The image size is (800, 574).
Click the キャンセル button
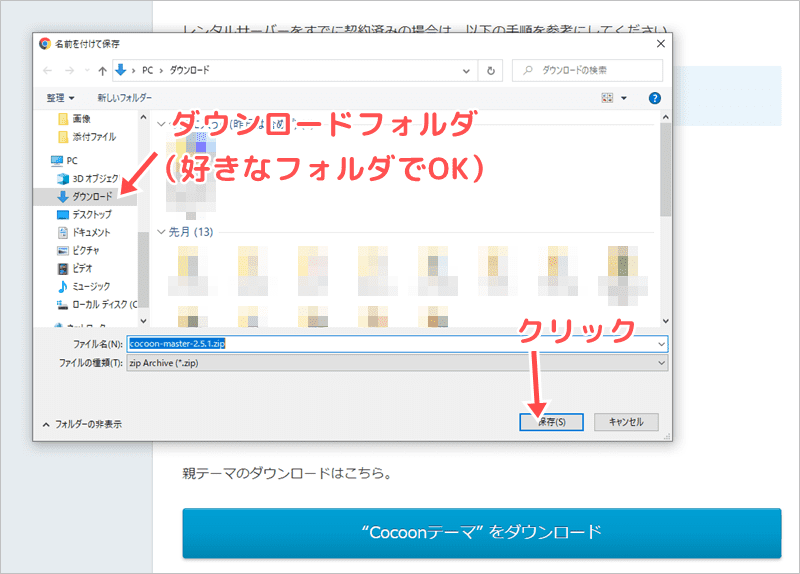625,422
